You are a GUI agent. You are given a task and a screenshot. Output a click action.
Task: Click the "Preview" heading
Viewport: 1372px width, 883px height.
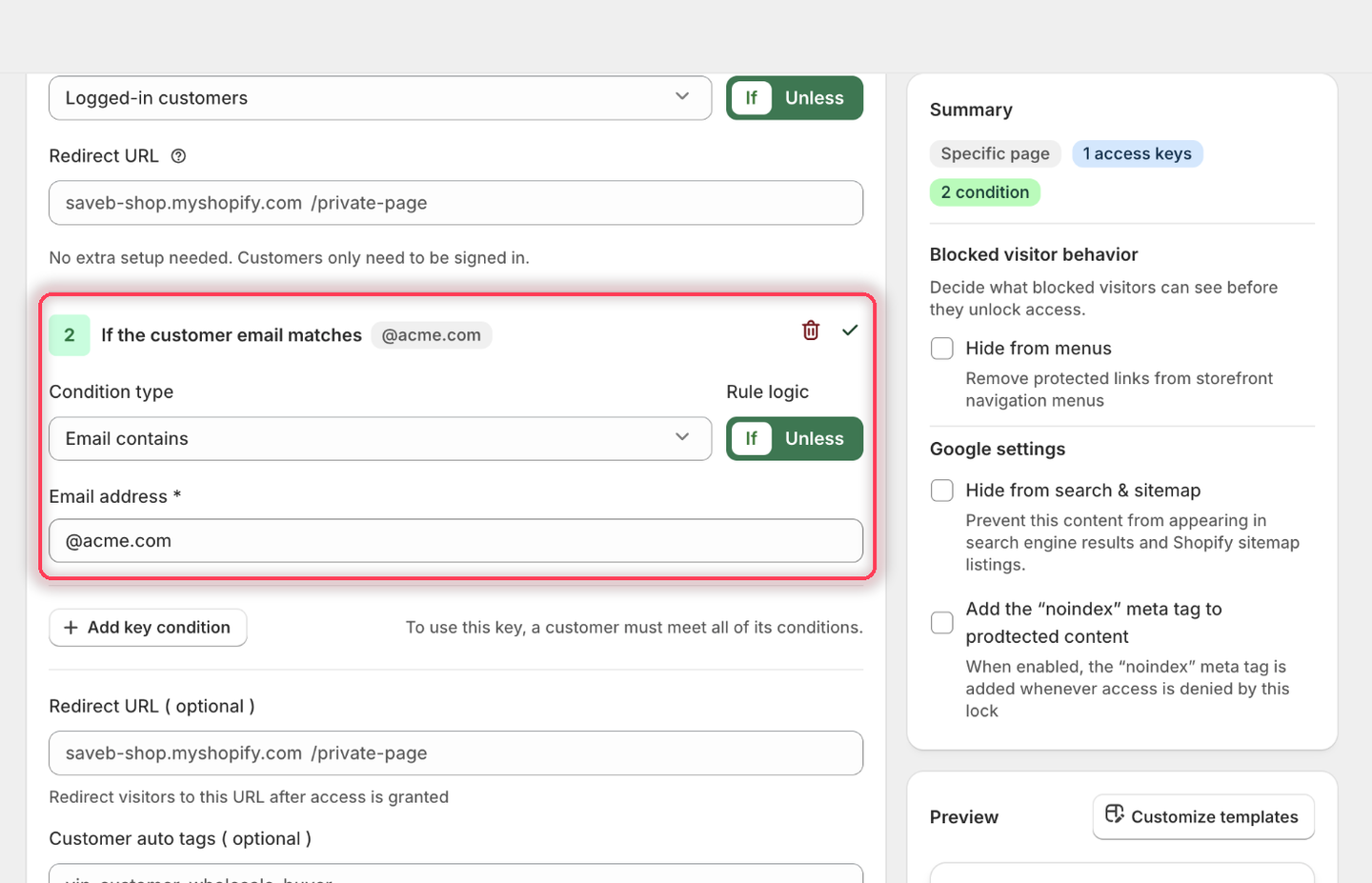pyautogui.click(x=964, y=817)
